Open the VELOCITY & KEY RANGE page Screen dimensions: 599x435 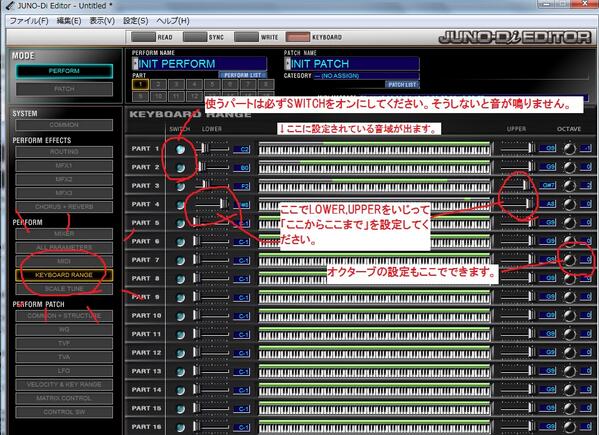point(64,385)
